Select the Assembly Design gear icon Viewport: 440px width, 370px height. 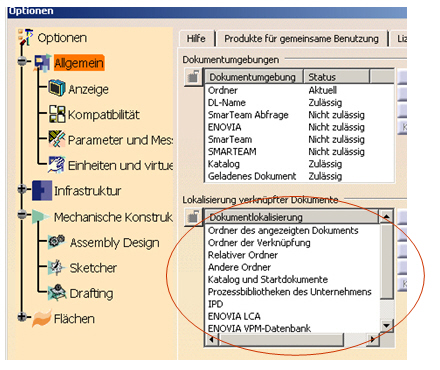57,241
